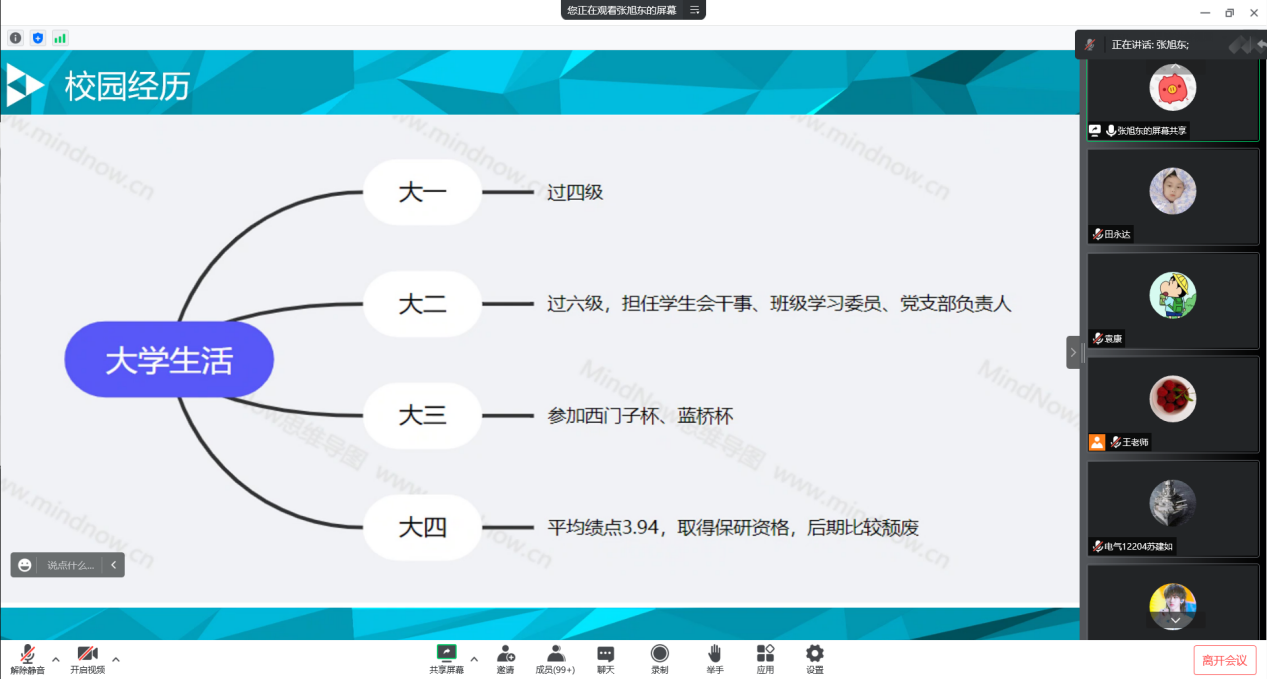Click the red 离开会议 button
The width and height of the screenshot is (1267, 679).
1224,660
